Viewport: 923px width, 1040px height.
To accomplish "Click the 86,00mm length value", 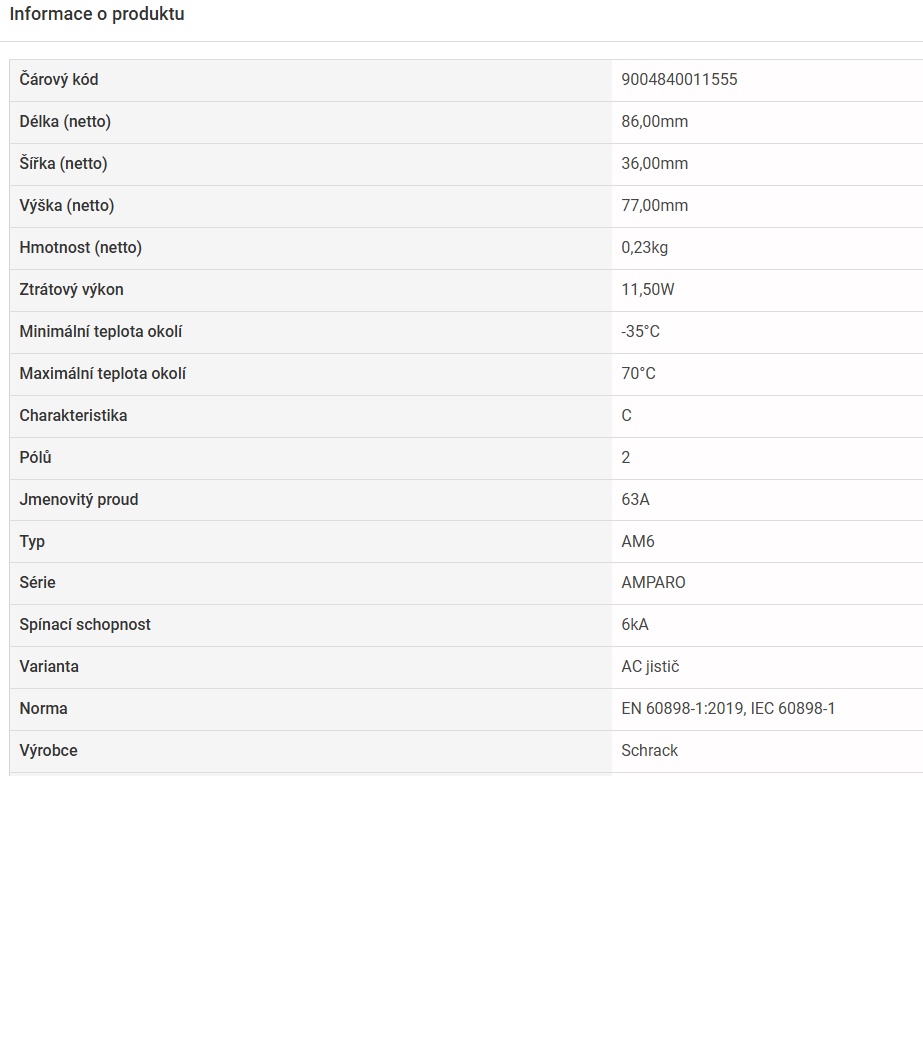I will pos(654,122).
